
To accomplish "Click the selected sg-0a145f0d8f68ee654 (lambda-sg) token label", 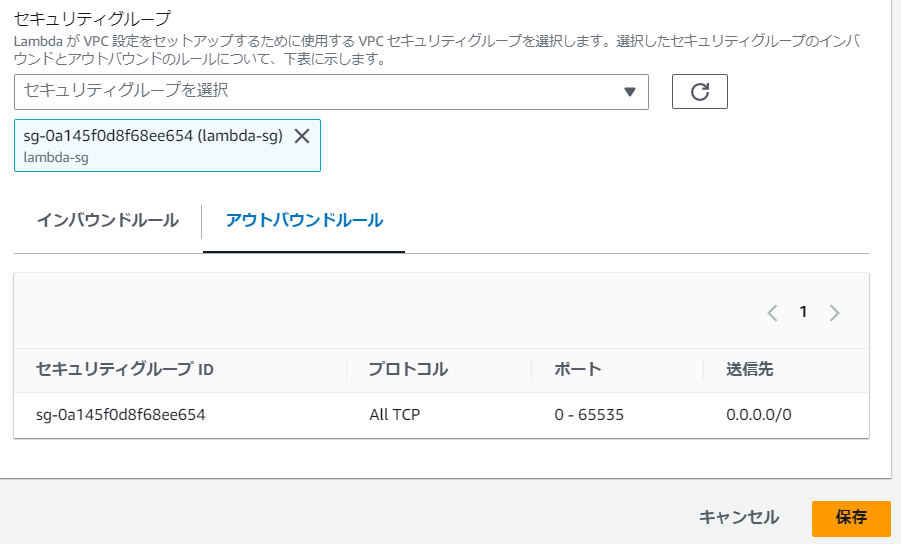I will [x=153, y=136].
